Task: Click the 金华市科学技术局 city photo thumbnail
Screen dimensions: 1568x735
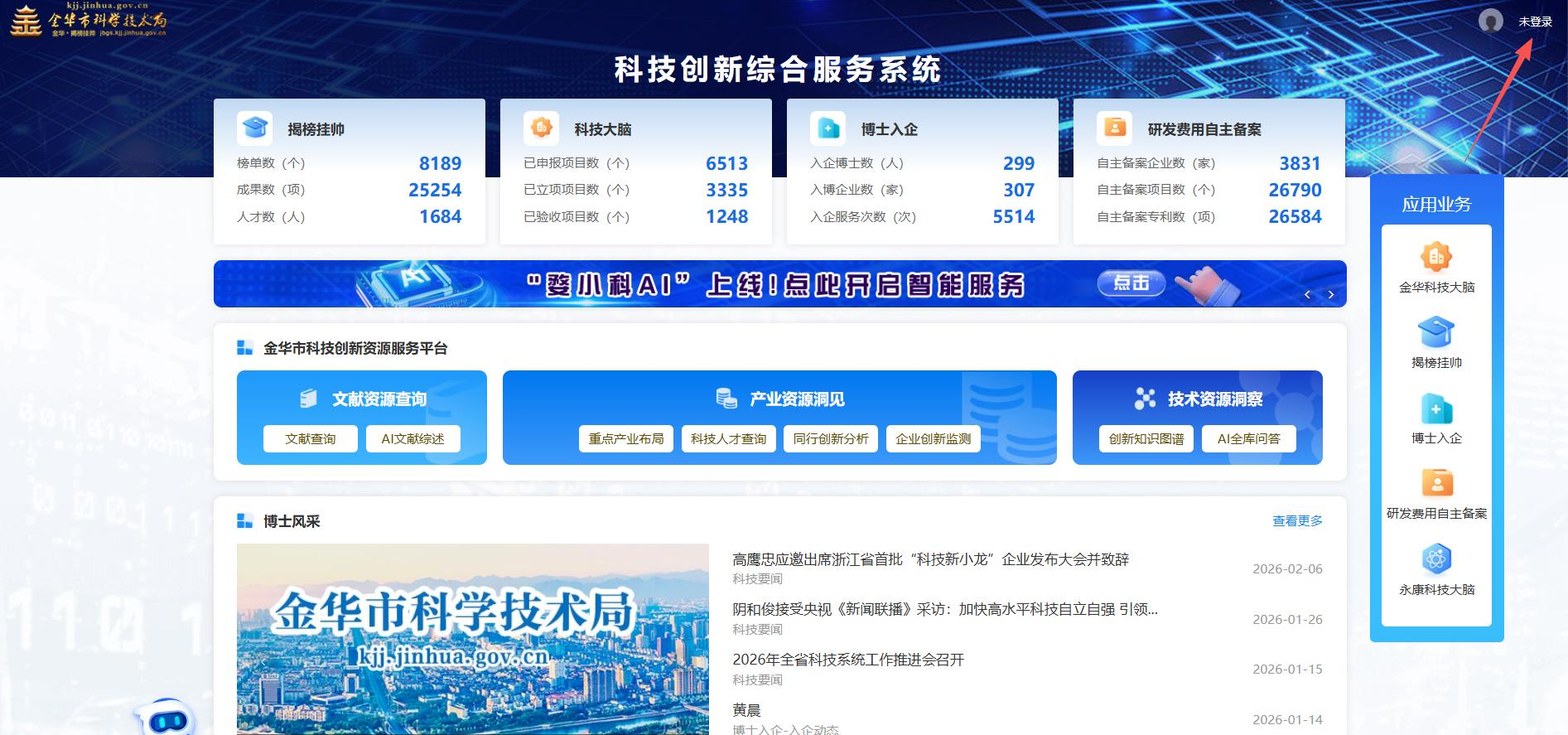Action: pyautogui.click(x=472, y=638)
